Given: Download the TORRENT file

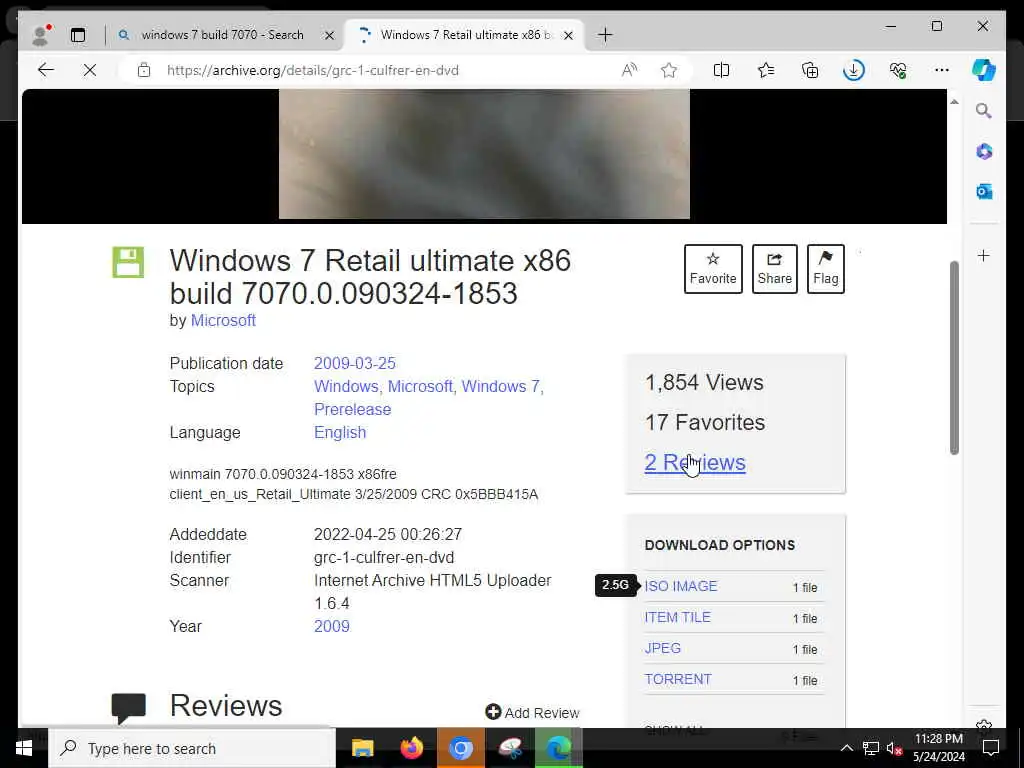Looking at the screenshot, I should click(678, 679).
